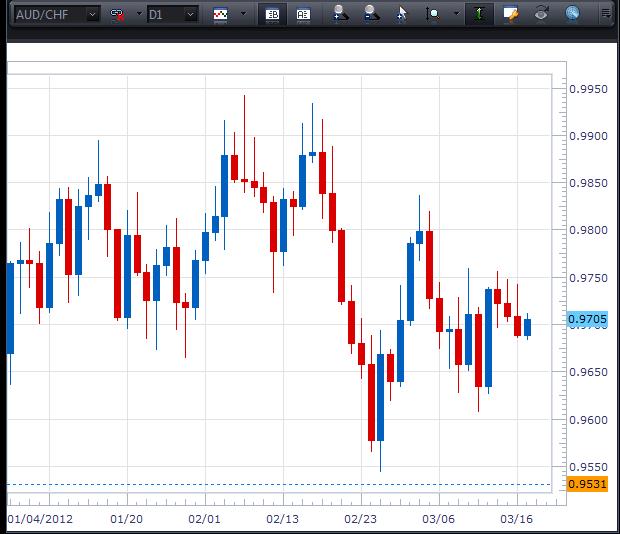
Task: Click the 03/16 date axis label
Action: (516, 519)
